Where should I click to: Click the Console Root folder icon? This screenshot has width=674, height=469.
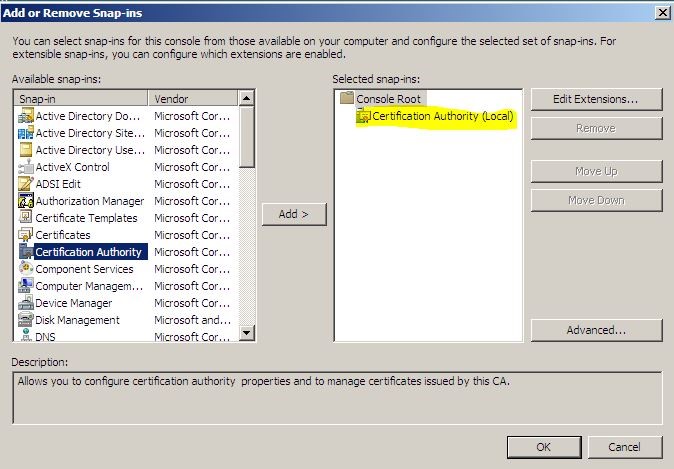[346, 98]
